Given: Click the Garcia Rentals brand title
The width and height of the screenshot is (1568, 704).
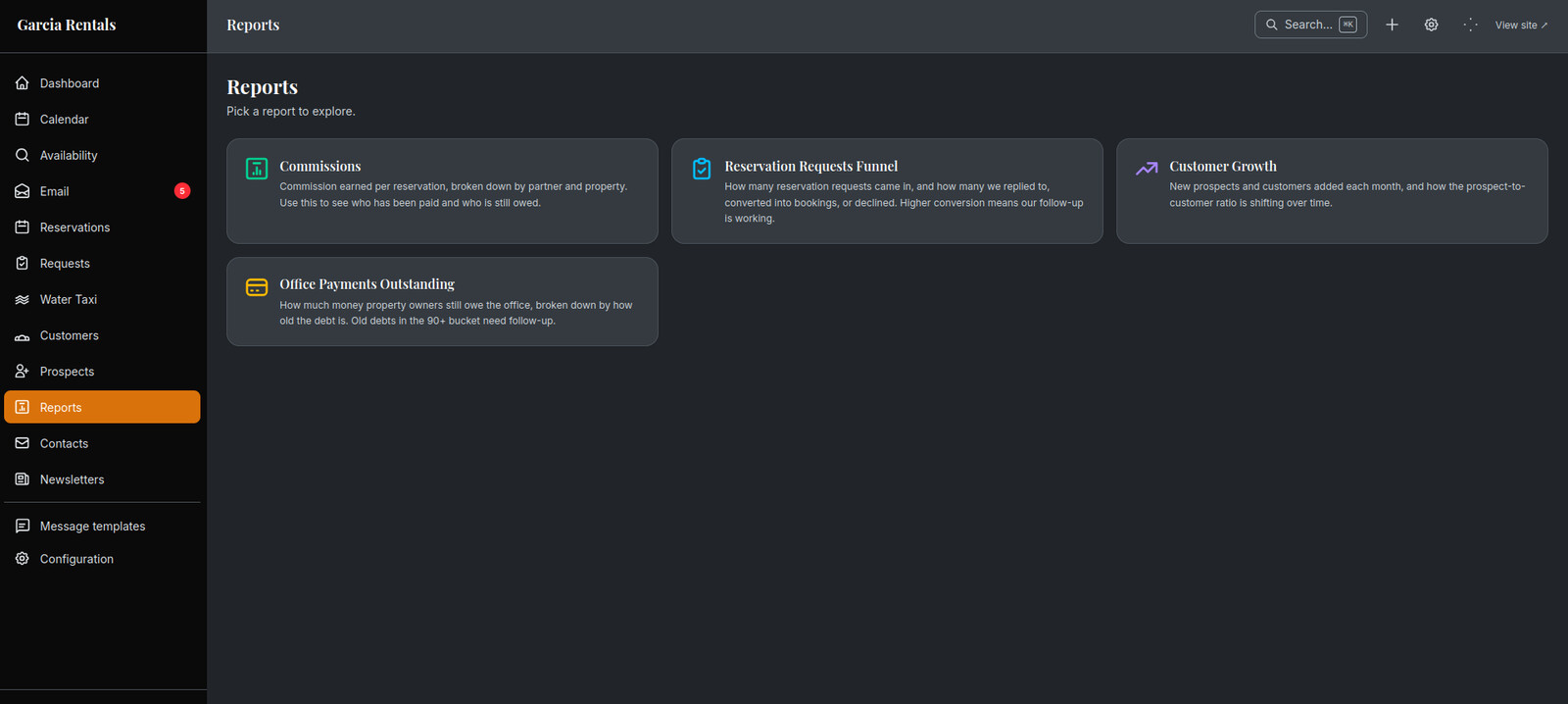Looking at the screenshot, I should click(x=67, y=25).
